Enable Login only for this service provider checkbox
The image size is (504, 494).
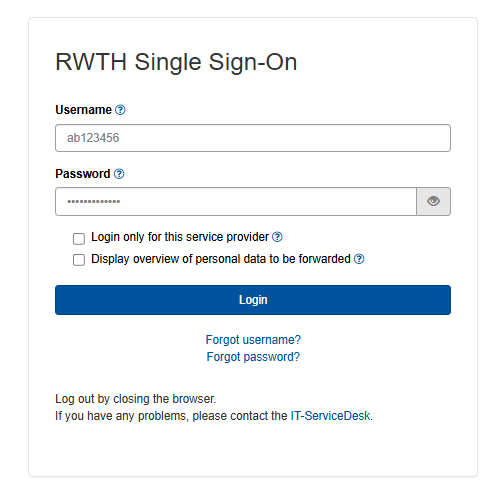[x=79, y=239]
